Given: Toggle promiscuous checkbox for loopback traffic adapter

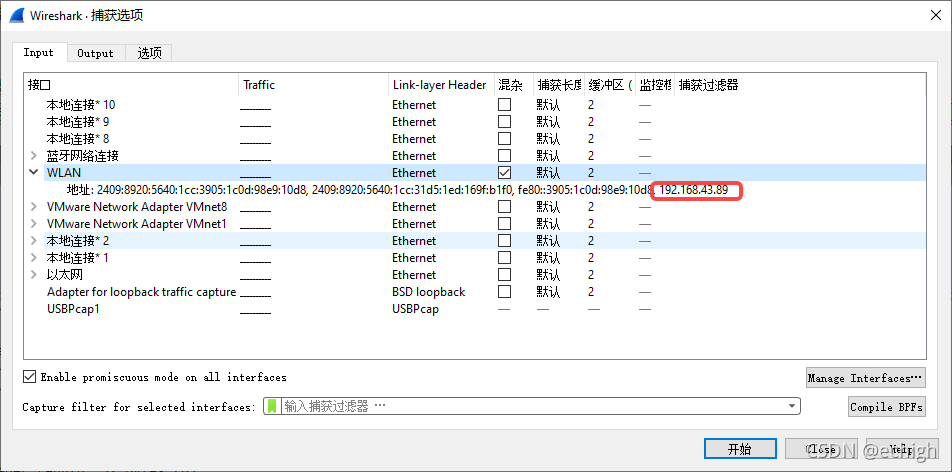Looking at the screenshot, I should 504,292.
